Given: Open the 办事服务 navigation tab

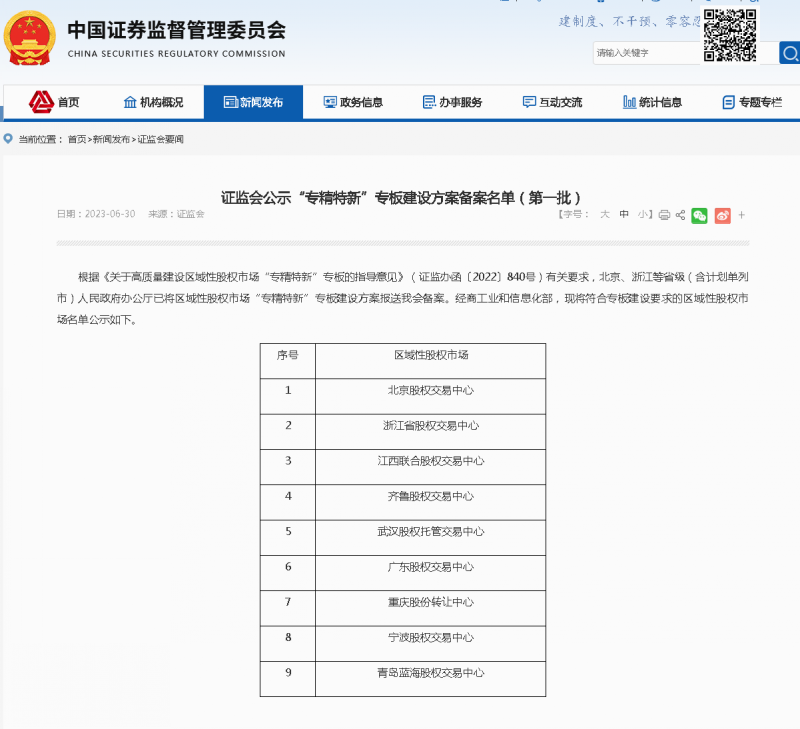Looking at the screenshot, I should coord(453,102).
